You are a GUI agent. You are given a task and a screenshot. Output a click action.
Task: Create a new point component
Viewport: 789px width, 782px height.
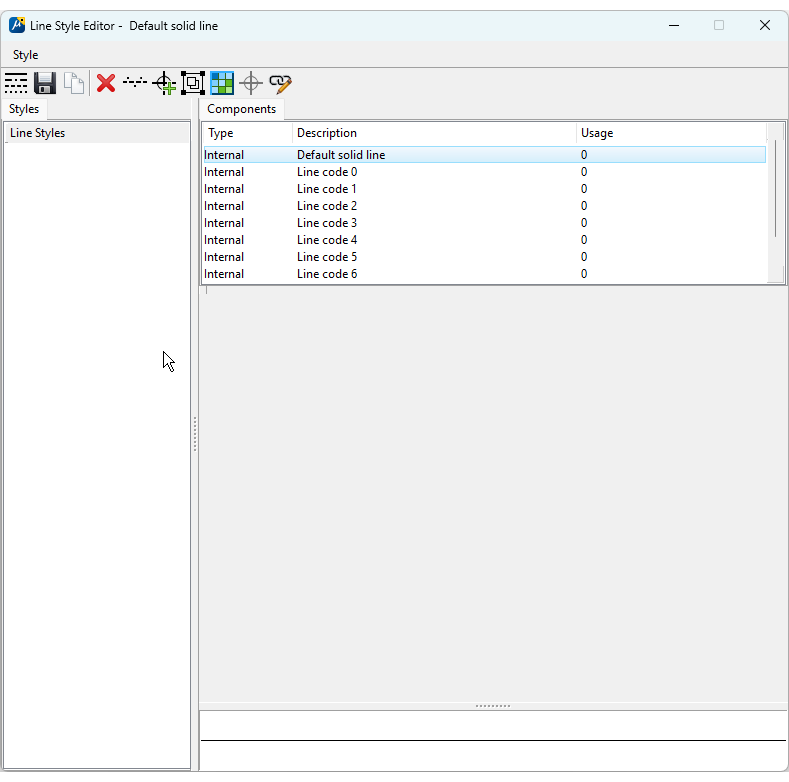click(164, 83)
